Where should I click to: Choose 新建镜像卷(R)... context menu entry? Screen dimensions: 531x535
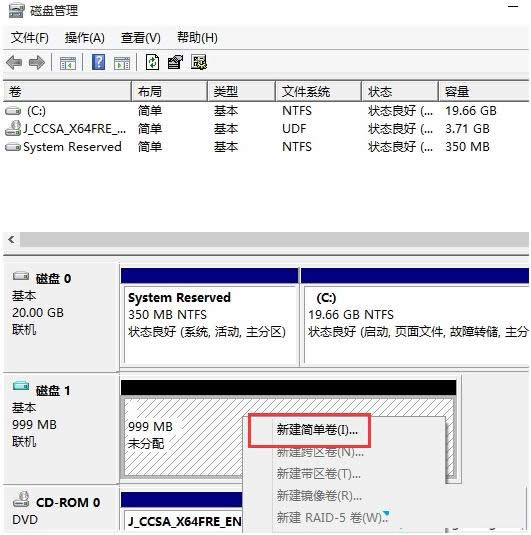click(319, 496)
